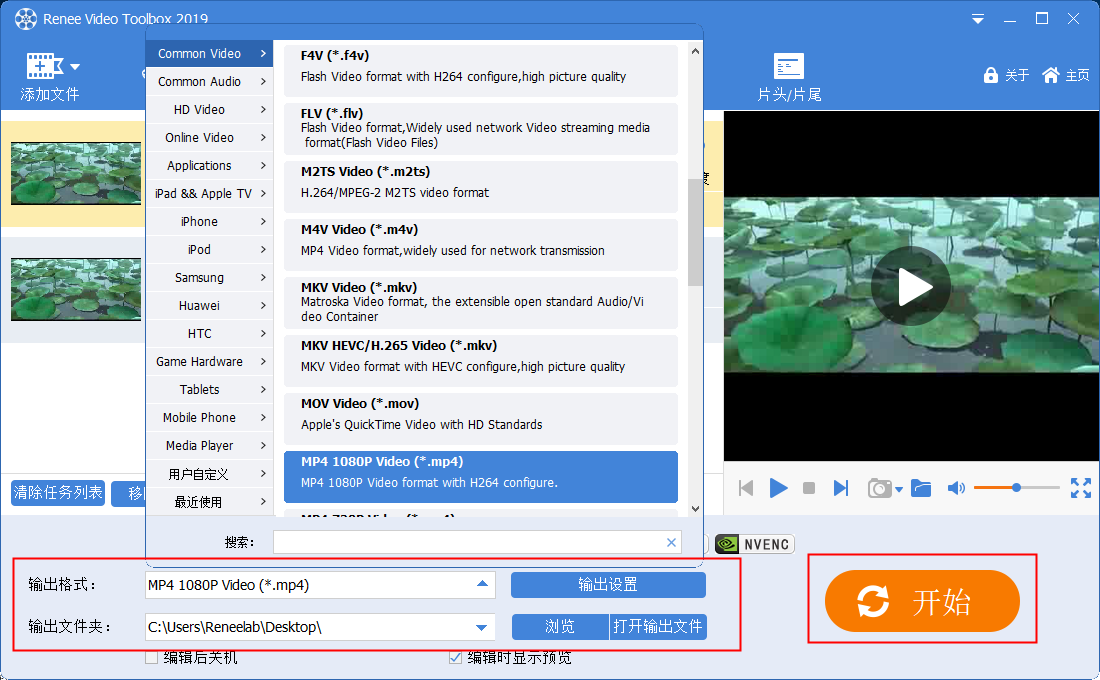
Task: Play the preview with the large play overlay
Action: click(x=911, y=286)
